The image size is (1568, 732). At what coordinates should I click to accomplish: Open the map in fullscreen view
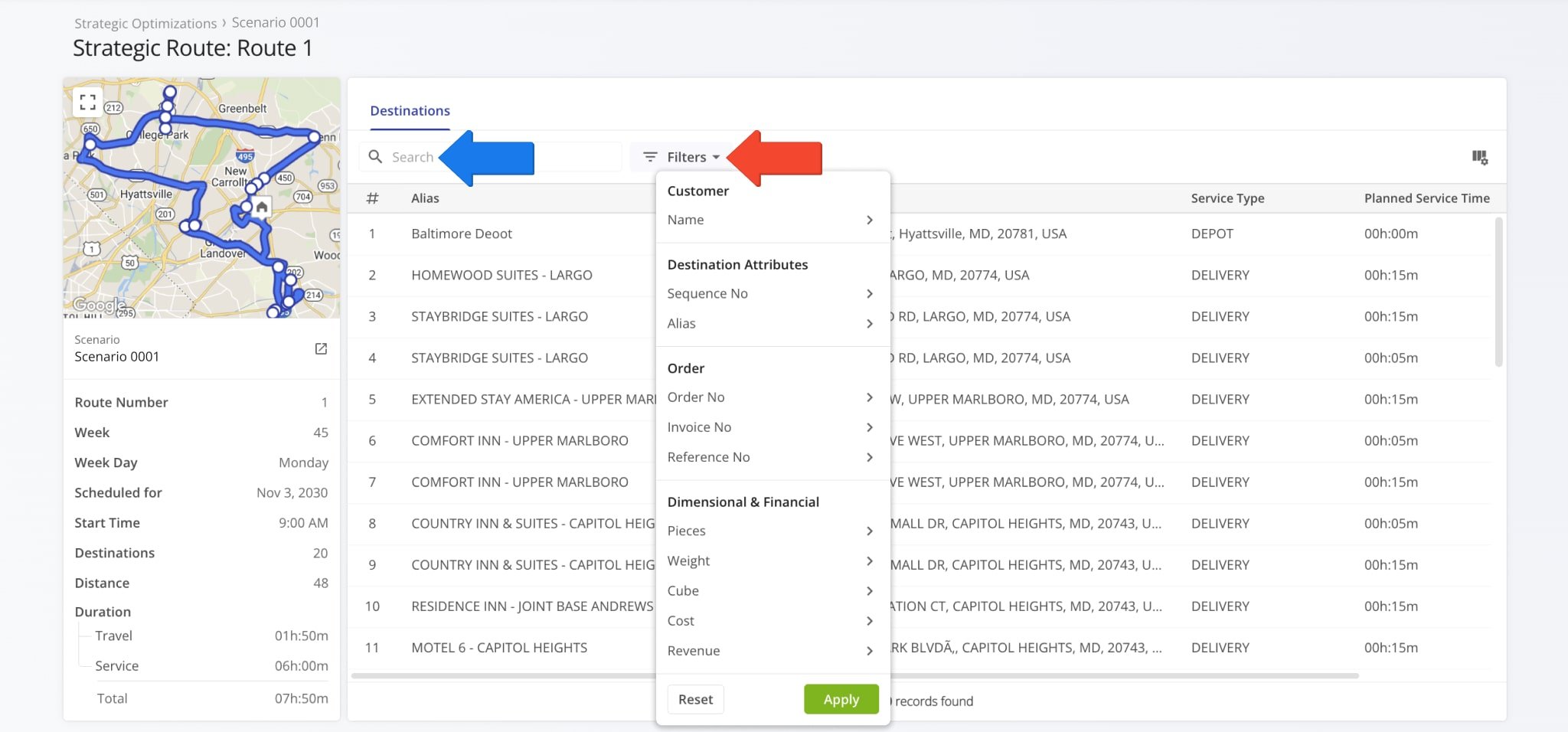point(87,100)
